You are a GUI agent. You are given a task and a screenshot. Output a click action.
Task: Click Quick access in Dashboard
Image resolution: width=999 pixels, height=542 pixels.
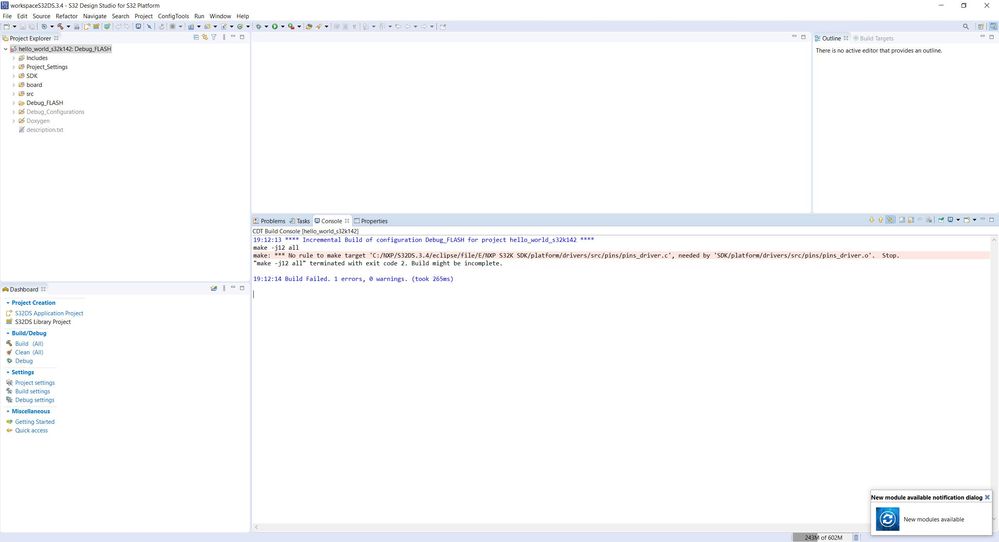[31, 431]
